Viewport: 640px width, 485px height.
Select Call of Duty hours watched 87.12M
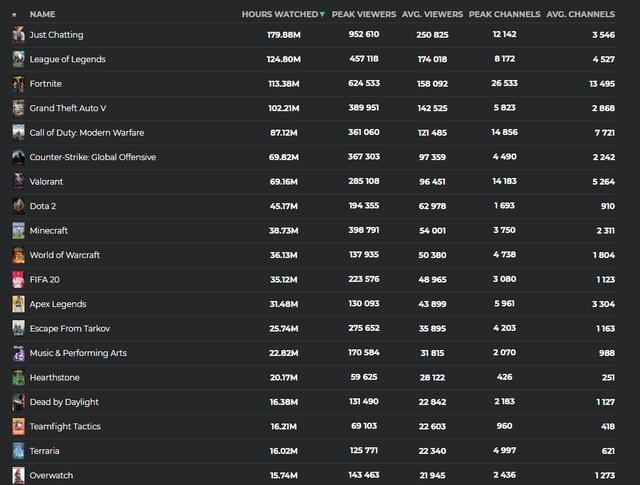(x=284, y=133)
